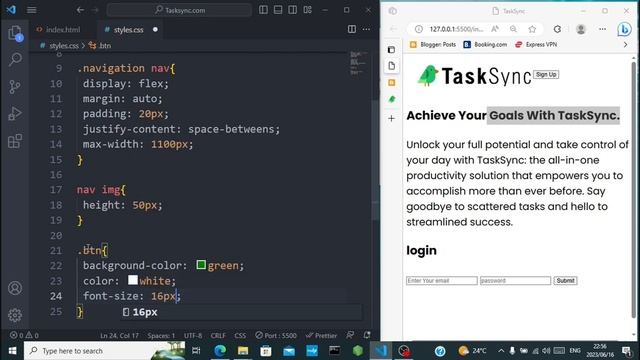Open the VS Code Explorer view
This screenshot has width=640, height=360.
pos(15,33)
